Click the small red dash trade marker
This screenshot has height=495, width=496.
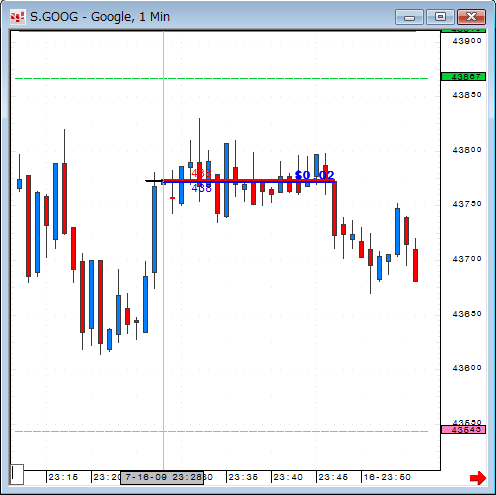tap(172, 198)
